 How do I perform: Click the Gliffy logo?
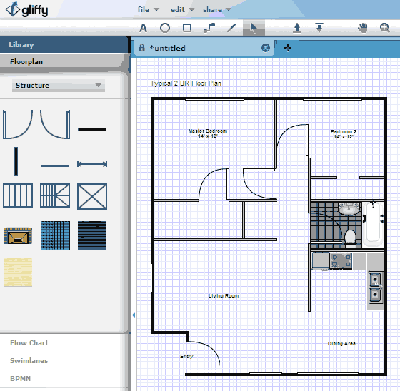(x=27, y=10)
